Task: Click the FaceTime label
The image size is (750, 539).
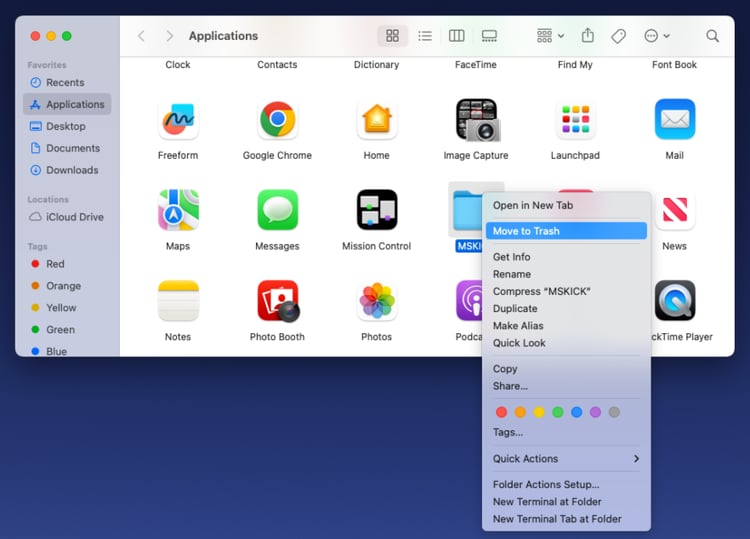Action: pos(476,65)
